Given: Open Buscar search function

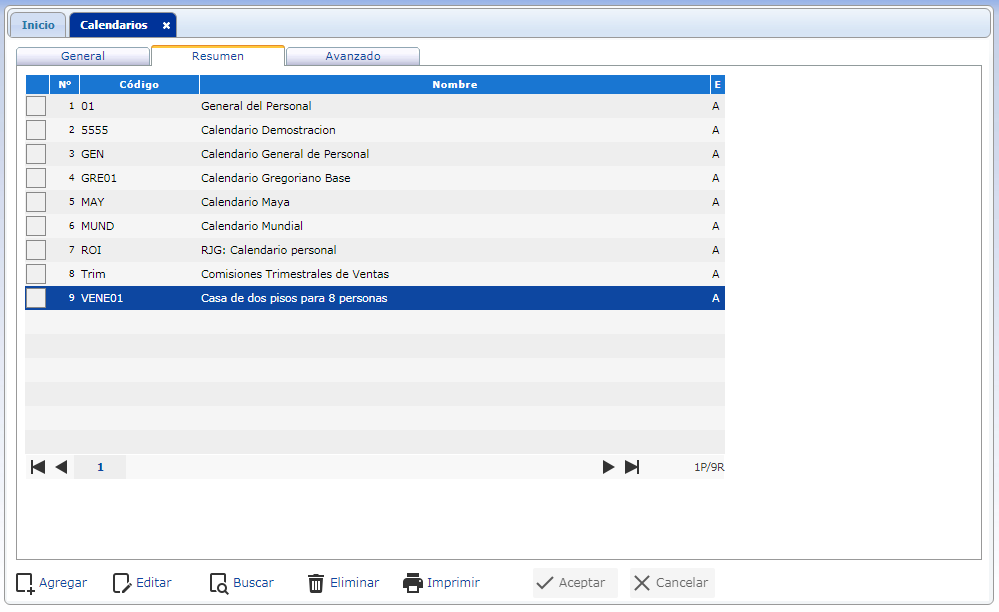Looking at the screenshot, I should (241, 583).
